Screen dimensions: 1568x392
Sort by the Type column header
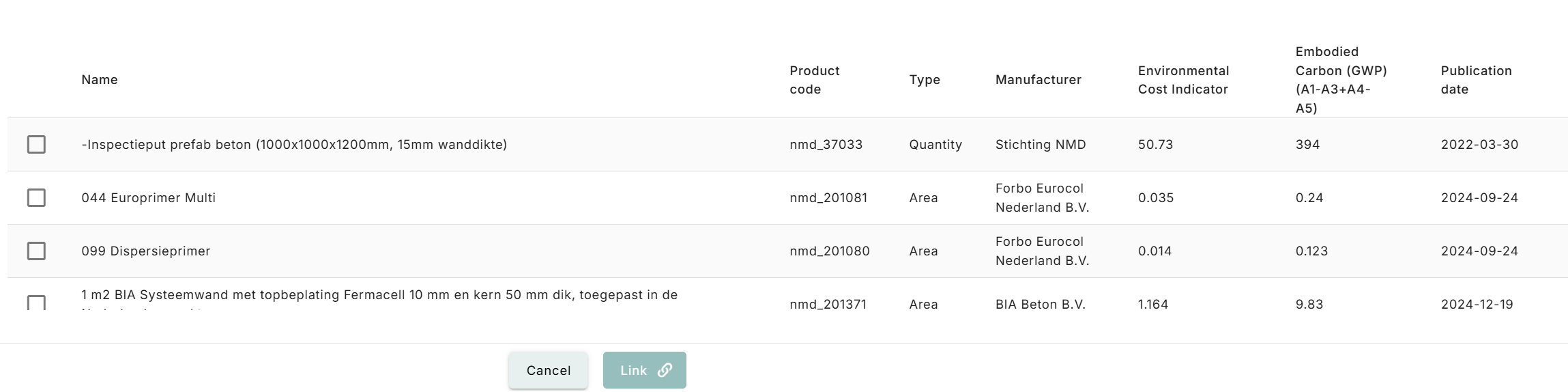click(925, 80)
